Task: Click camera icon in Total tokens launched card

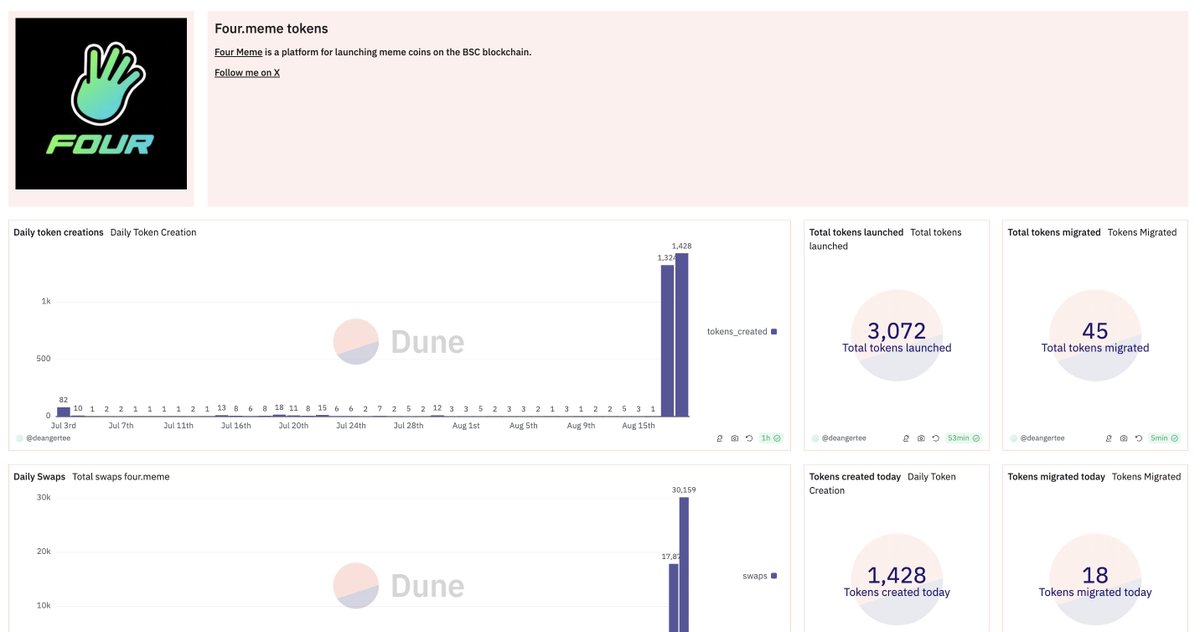Action: pyautogui.click(x=920, y=438)
